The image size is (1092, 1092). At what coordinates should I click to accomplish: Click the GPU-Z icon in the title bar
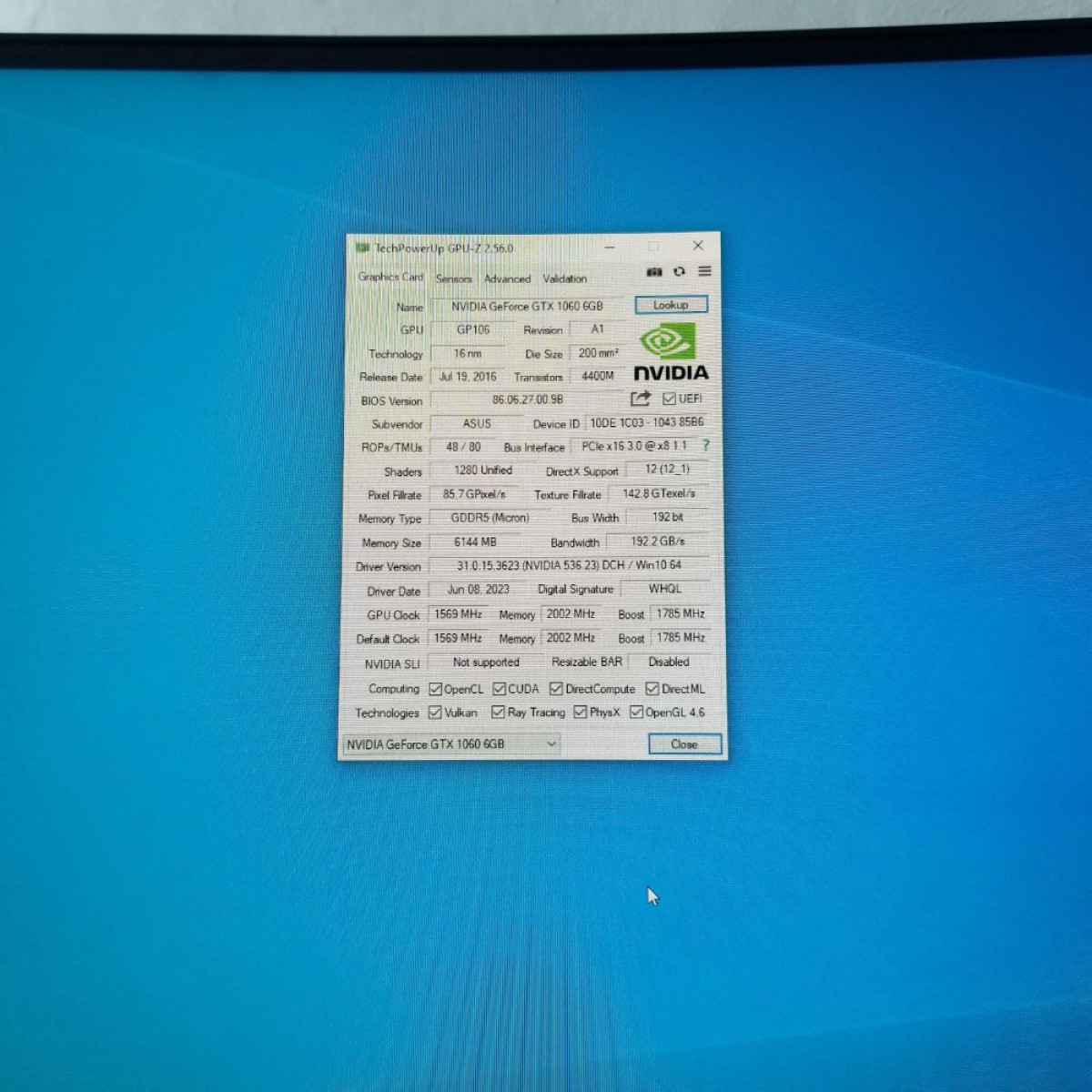point(362,248)
